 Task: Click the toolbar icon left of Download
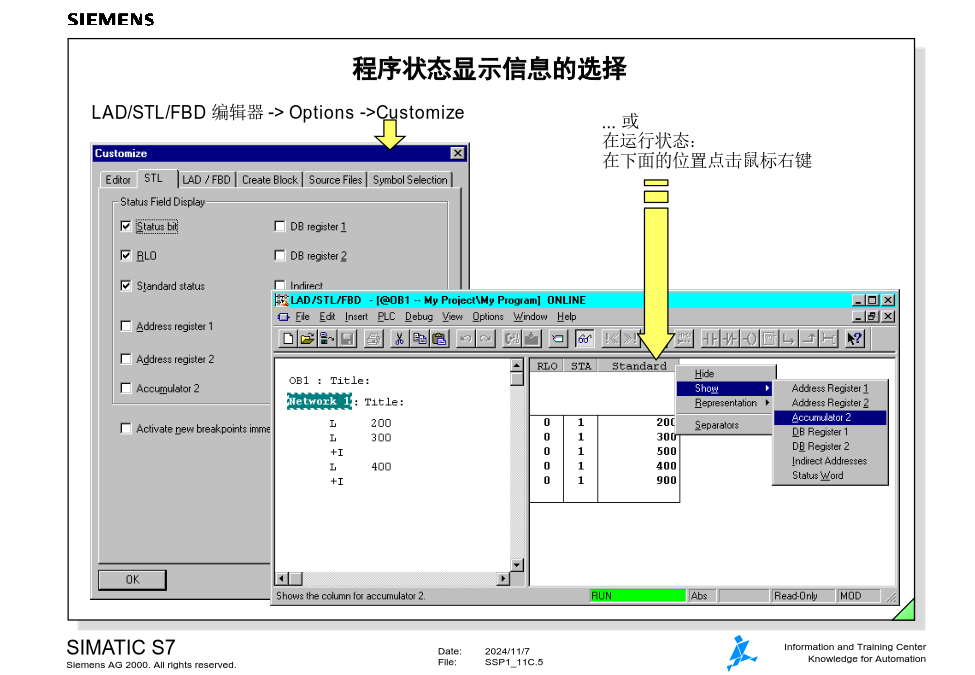(x=512, y=339)
